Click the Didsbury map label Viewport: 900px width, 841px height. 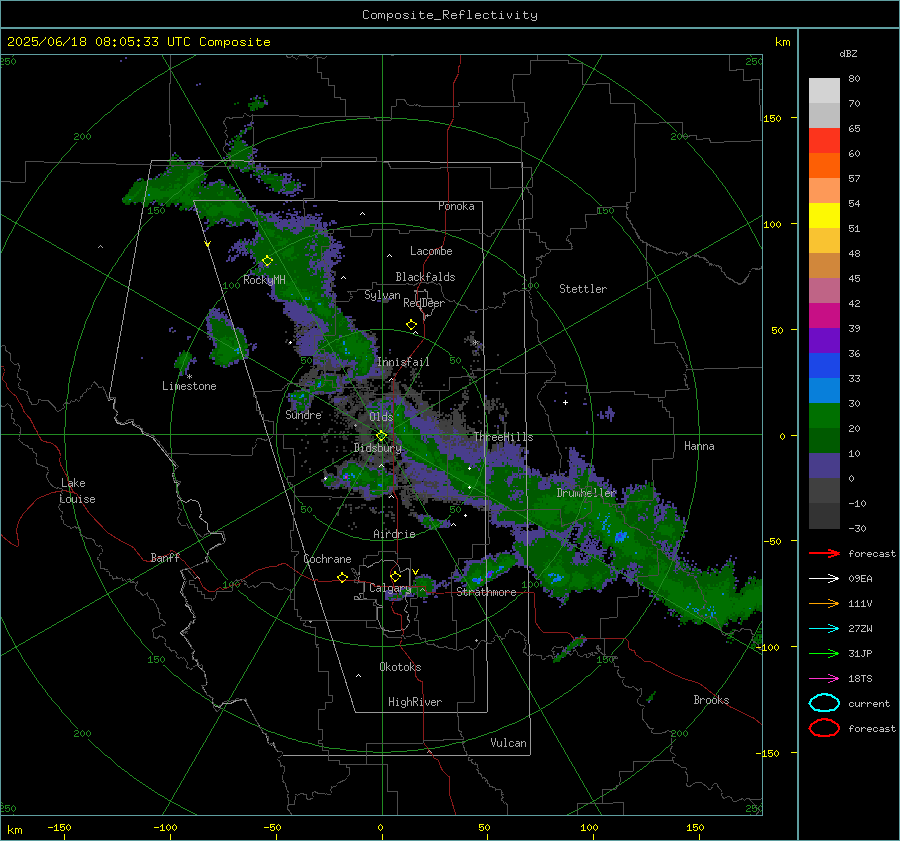pos(378,448)
